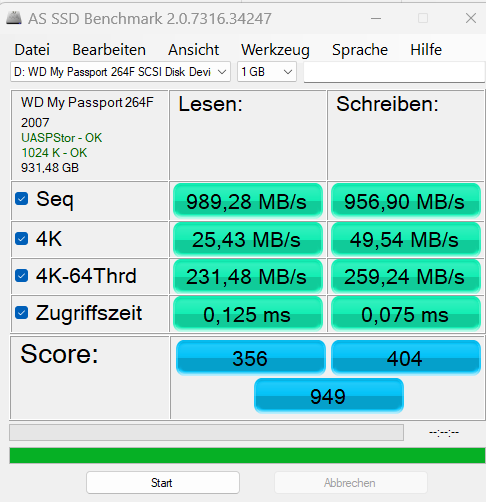Click the total score 949 box
This screenshot has width=486, height=502.
click(329, 396)
